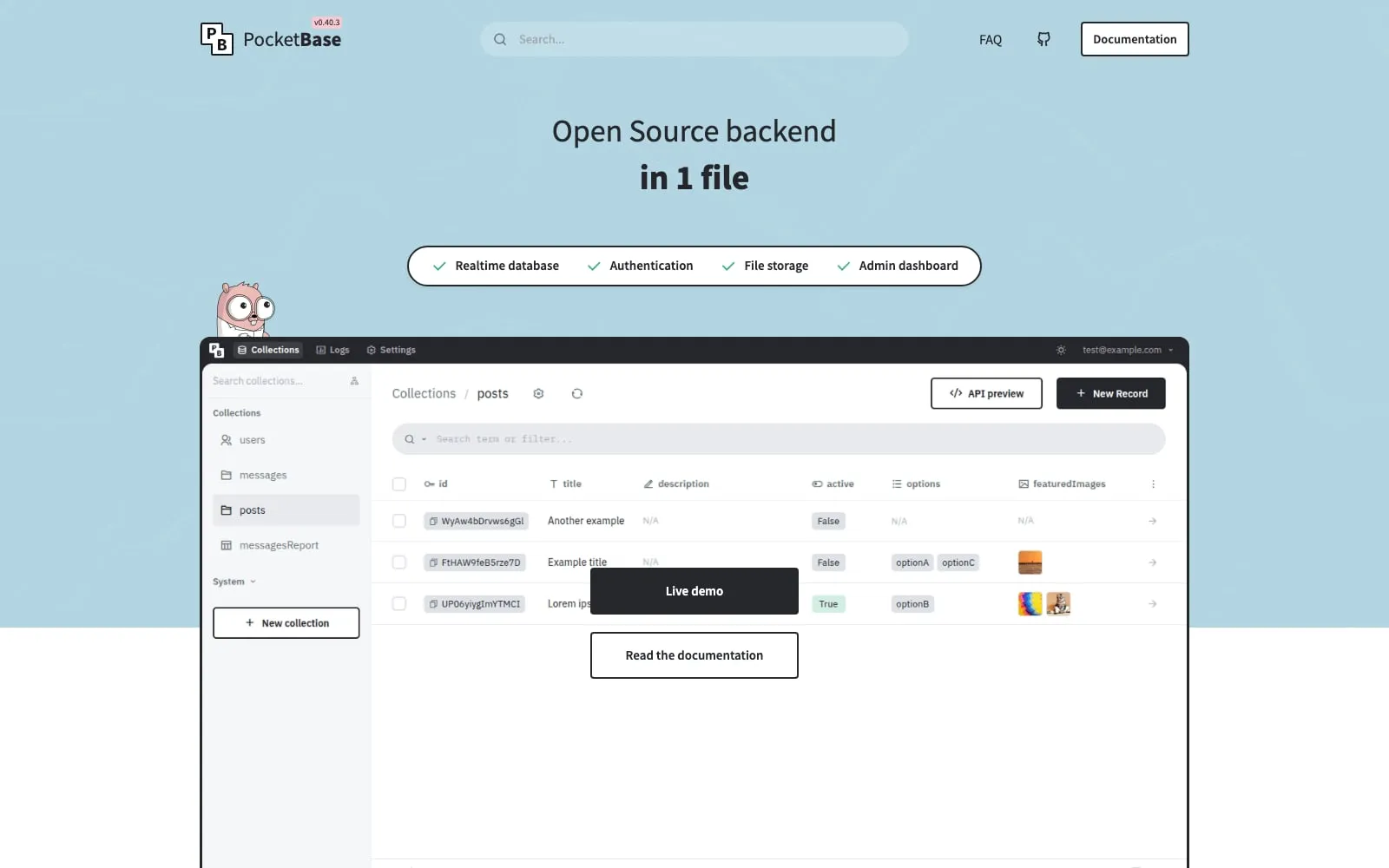Check the Example title row checkbox
This screenshot has width=1389, height=868.
point(399,562)
